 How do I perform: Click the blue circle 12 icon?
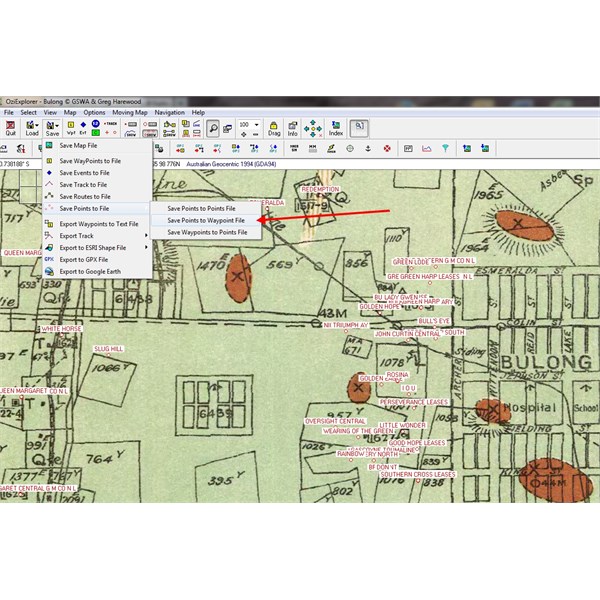pos(96,124)
